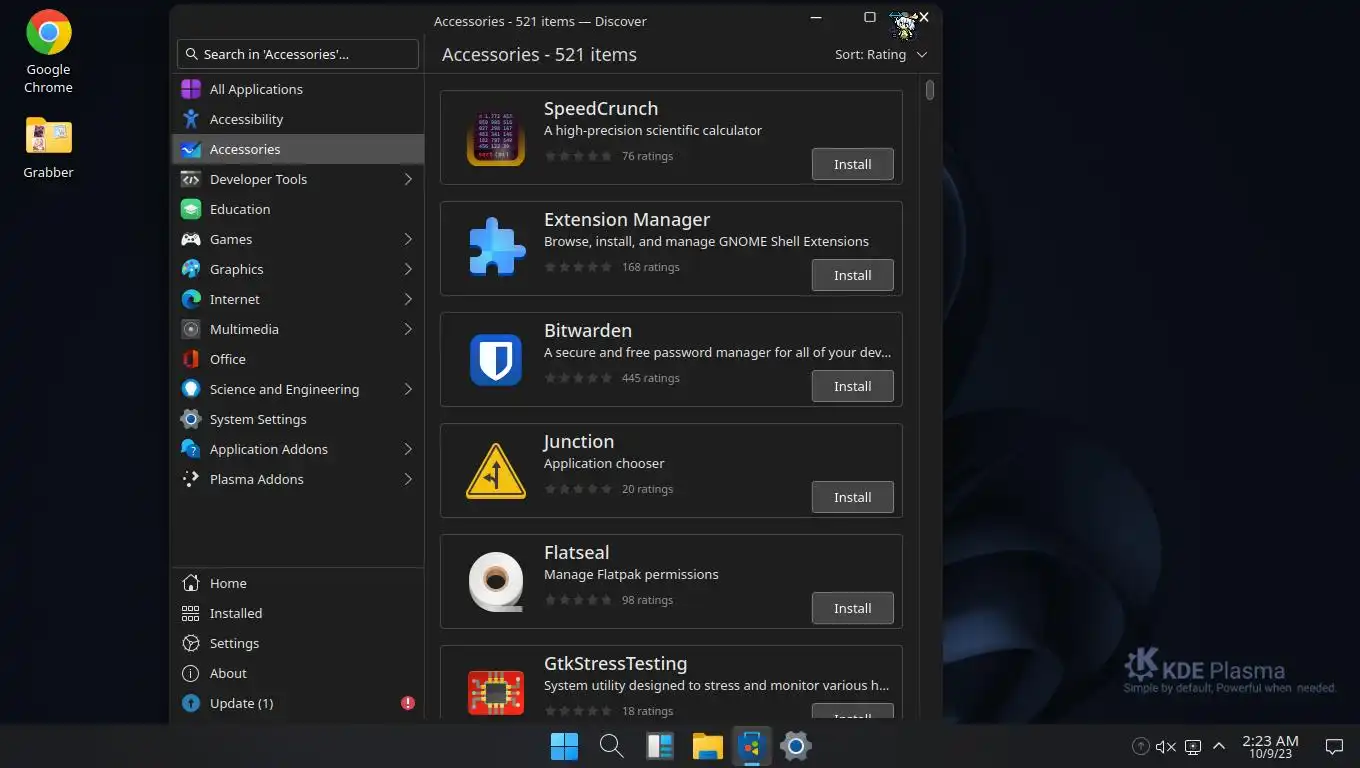
Task: Click the GtkStressTesting chip icon
Action: [x=496, y=692]
